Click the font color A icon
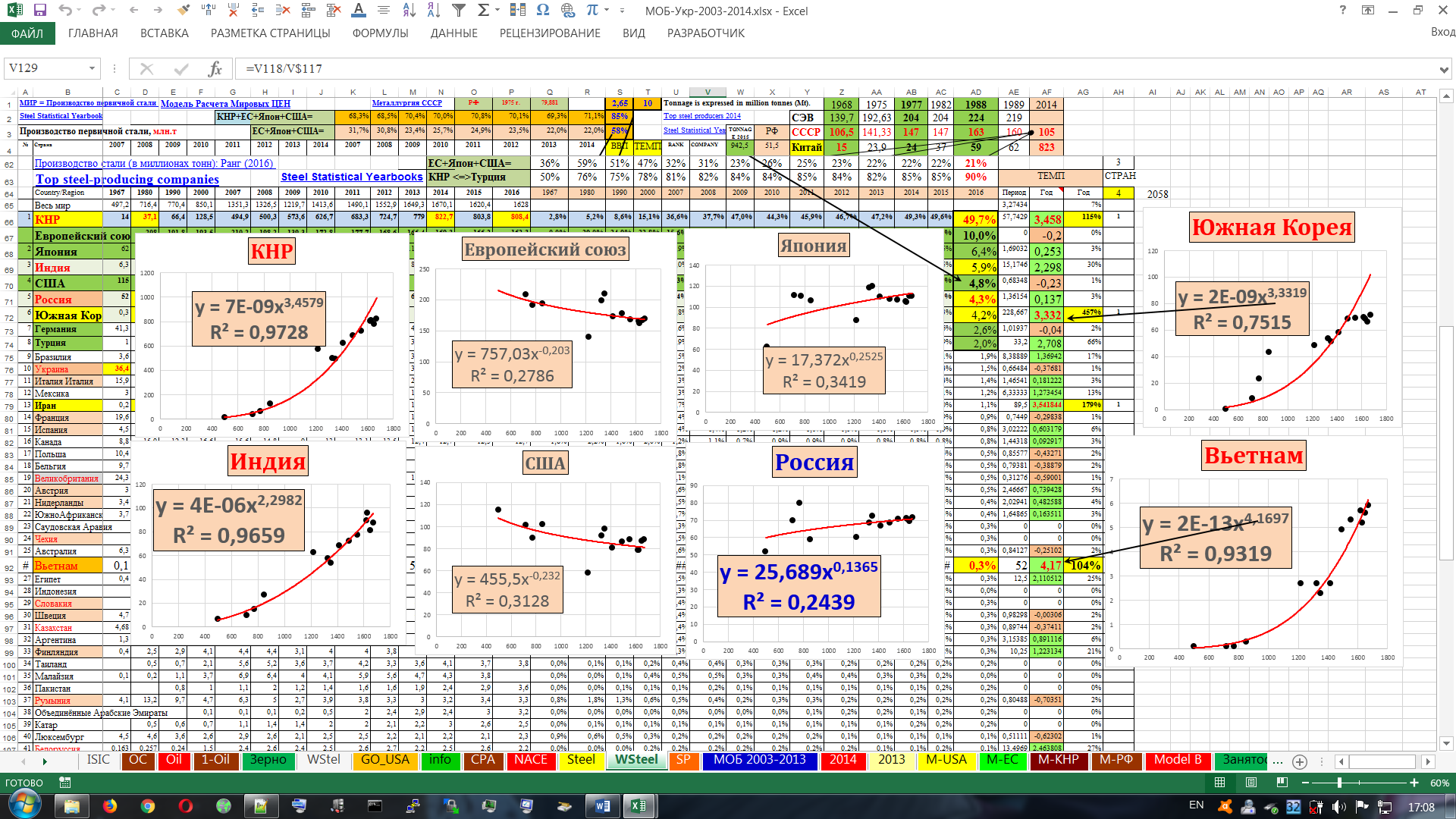The height and width of the screenshot is (819, 1456). 359,11
